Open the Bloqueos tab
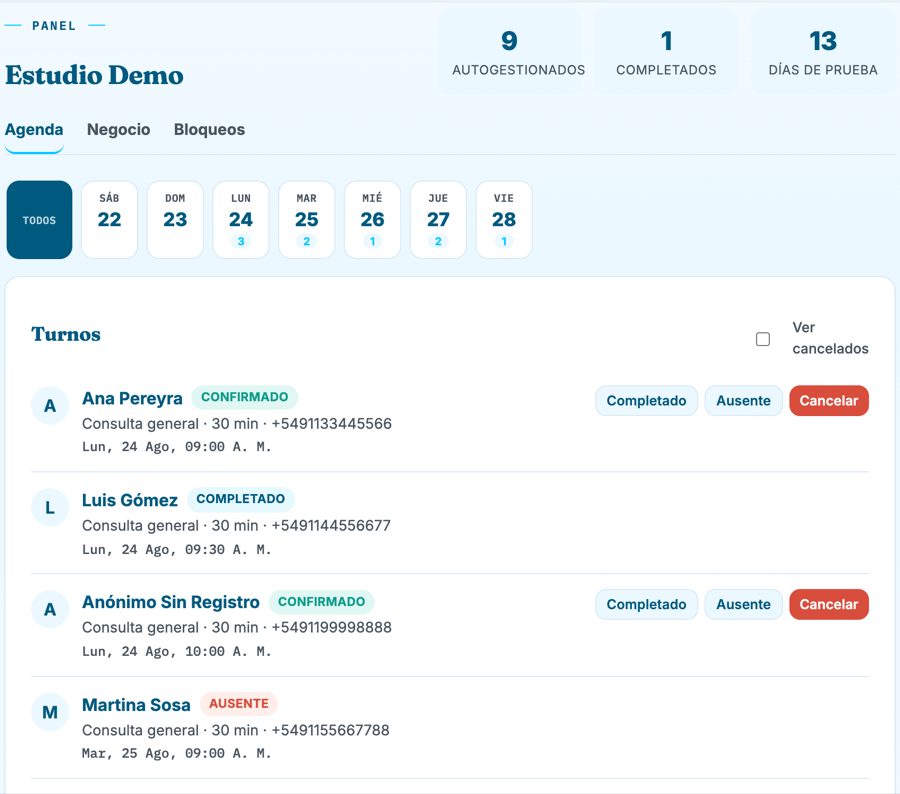The height and width of the screenshot is (794, 900). tap(210, 130)
